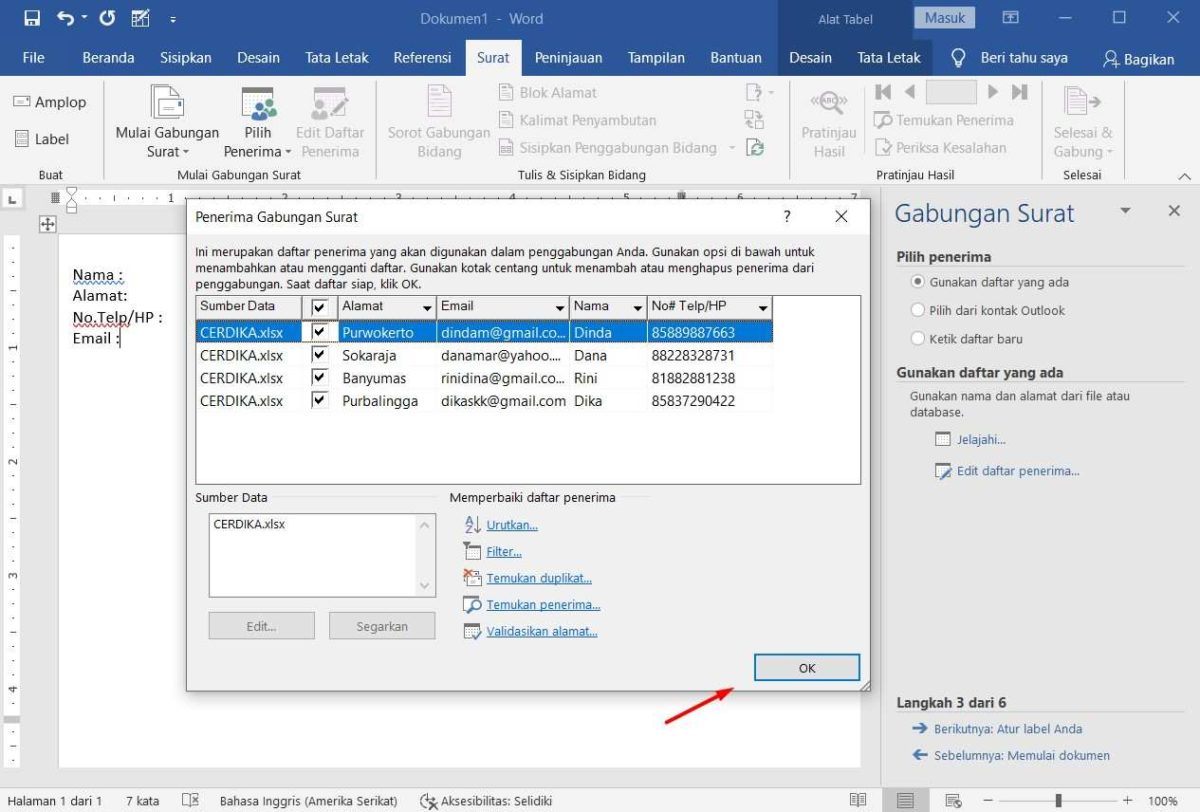Open No# Telp/HP column dropdown arrow
This screenshot has width=1200, height=812.
(763, 308)
